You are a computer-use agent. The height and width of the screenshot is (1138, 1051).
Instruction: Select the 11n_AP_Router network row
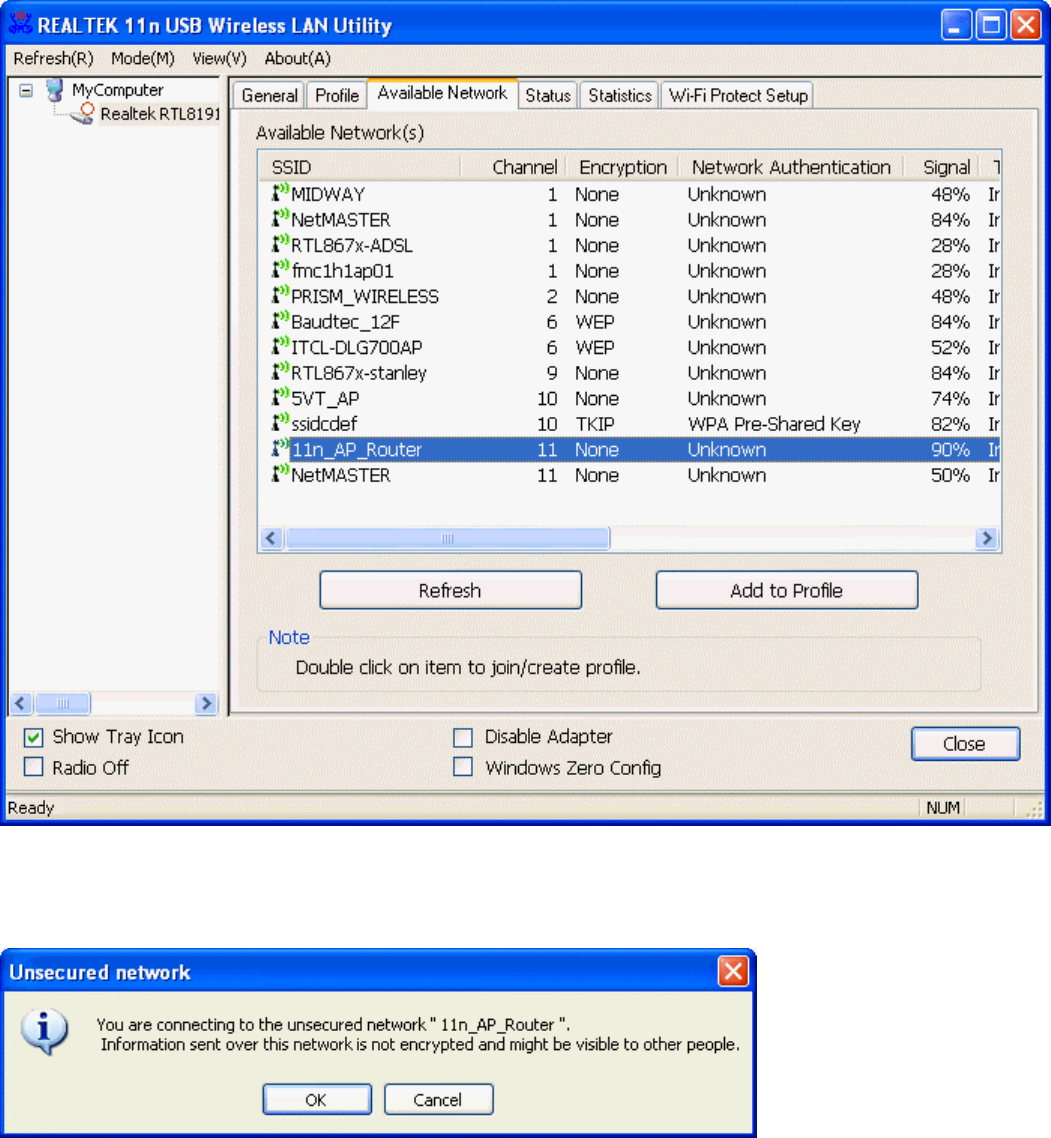tap(629, 449)
